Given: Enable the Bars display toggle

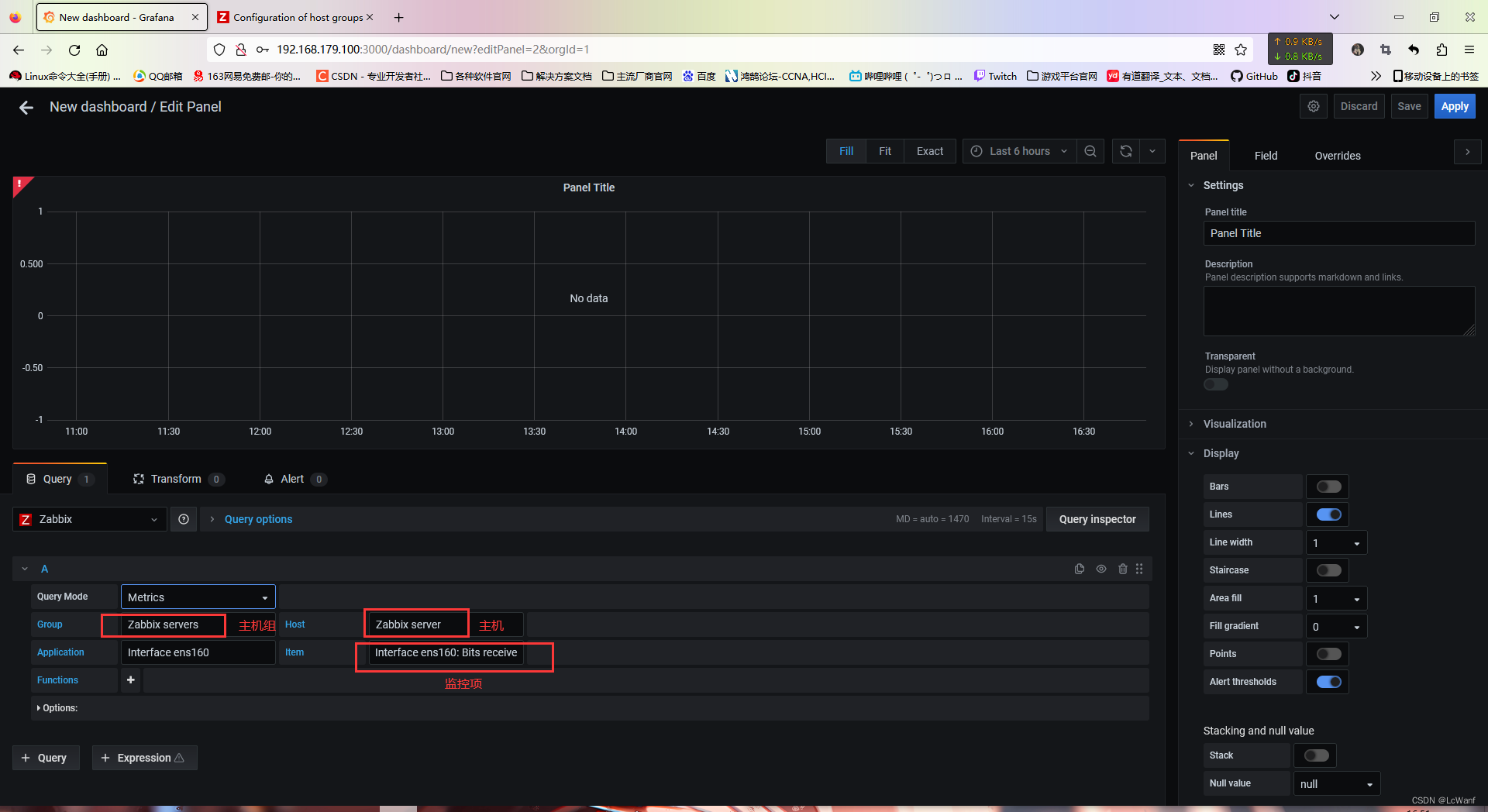Looking at the screenshot, I should coord(1328,487).
